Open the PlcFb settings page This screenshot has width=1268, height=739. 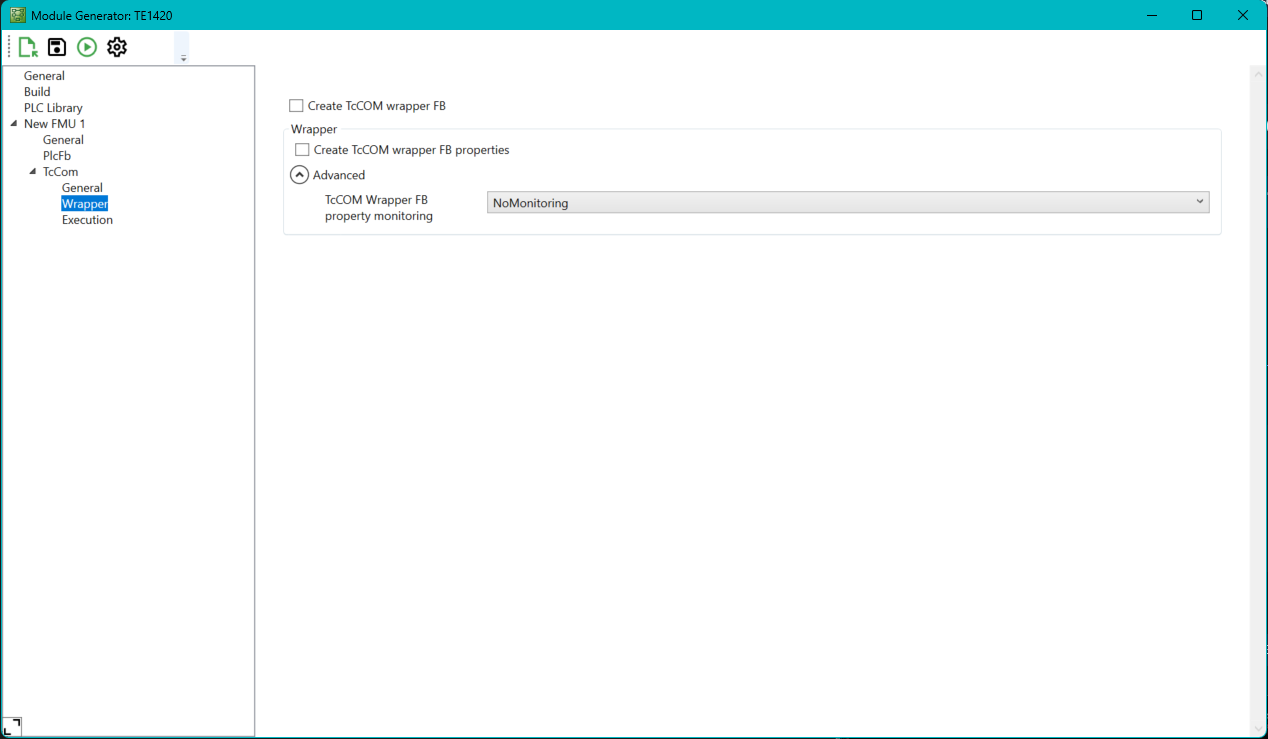tap(56, 155)
